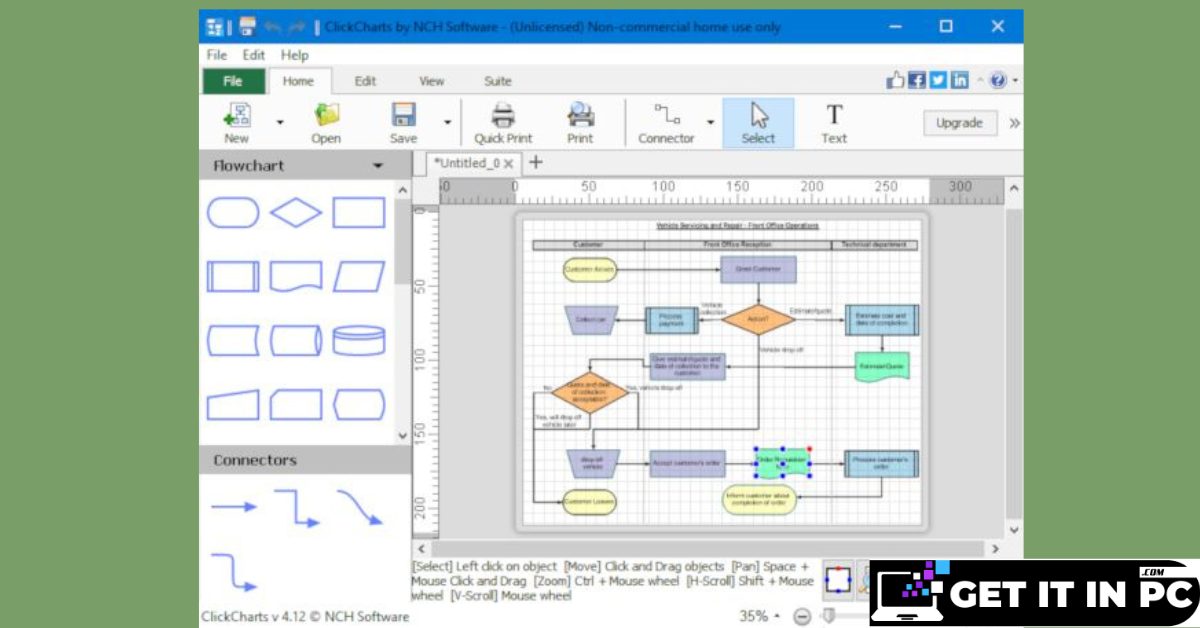Screen dimensions: 1200x628
Task: Collapse the ribbon with the caret arrow
Action: tap(980, 81)
